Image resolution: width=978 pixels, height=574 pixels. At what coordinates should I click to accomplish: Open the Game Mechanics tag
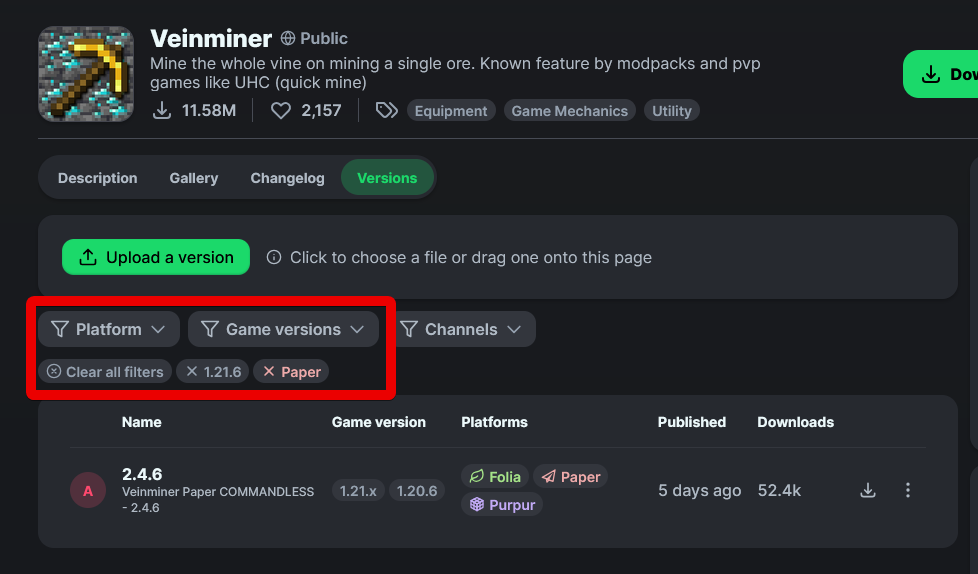pyautogui.click(x=569, y=110)
